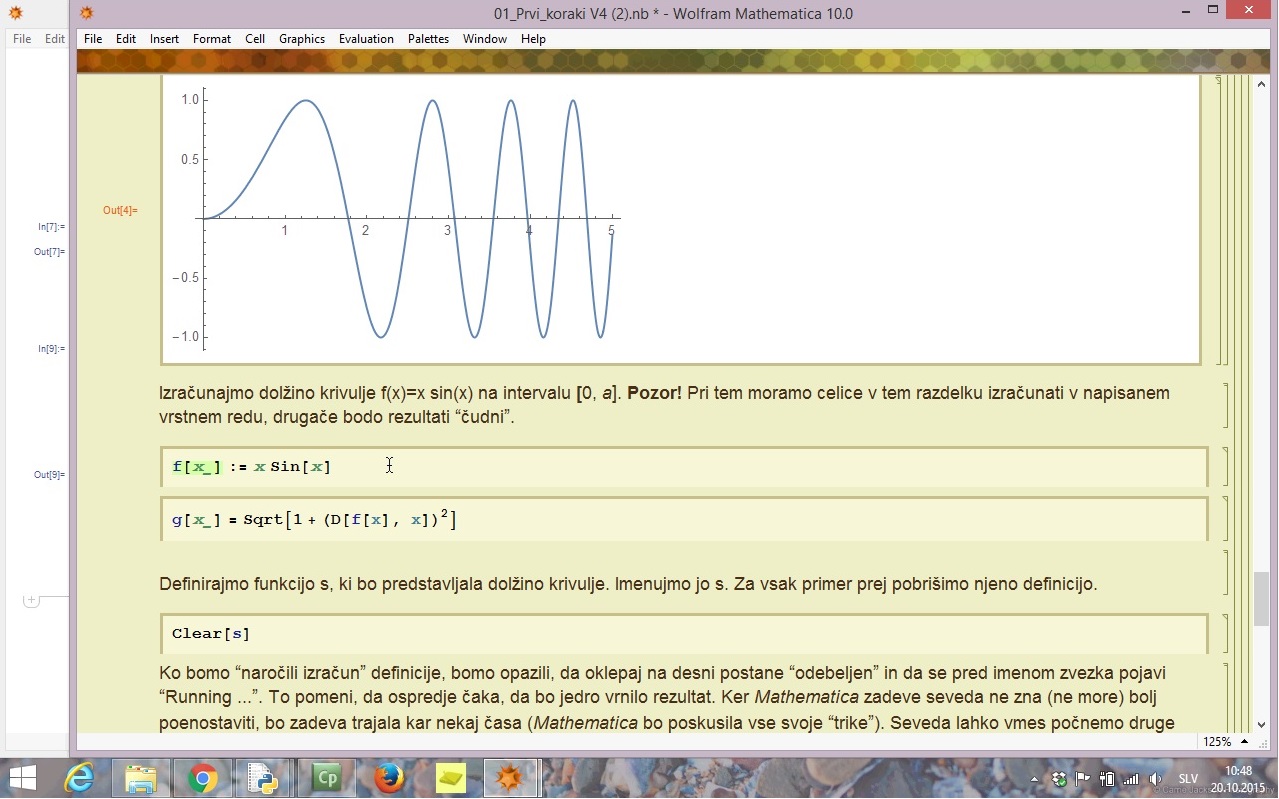1279x799 pixels.
Task: Open the 125% magnification dropdown
Action: (1244, 742)
